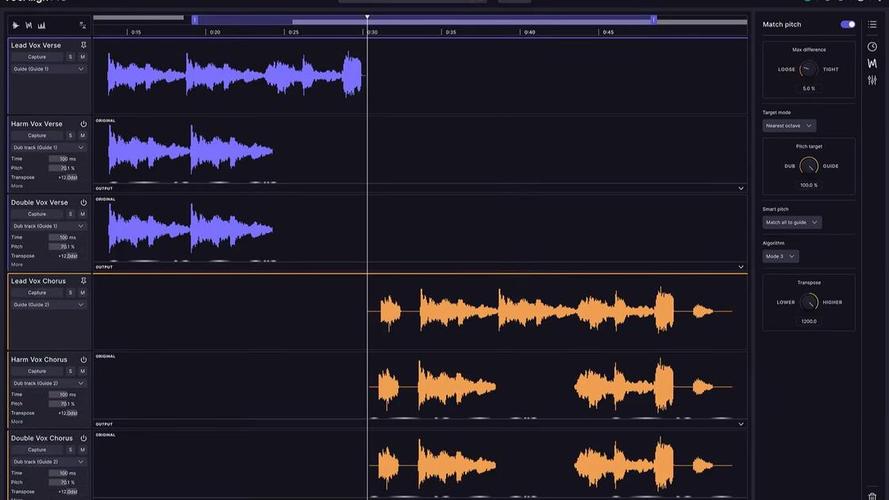
Task: Capture audio for Harm Vox Chorus
Action: click(x=37, y=371)
